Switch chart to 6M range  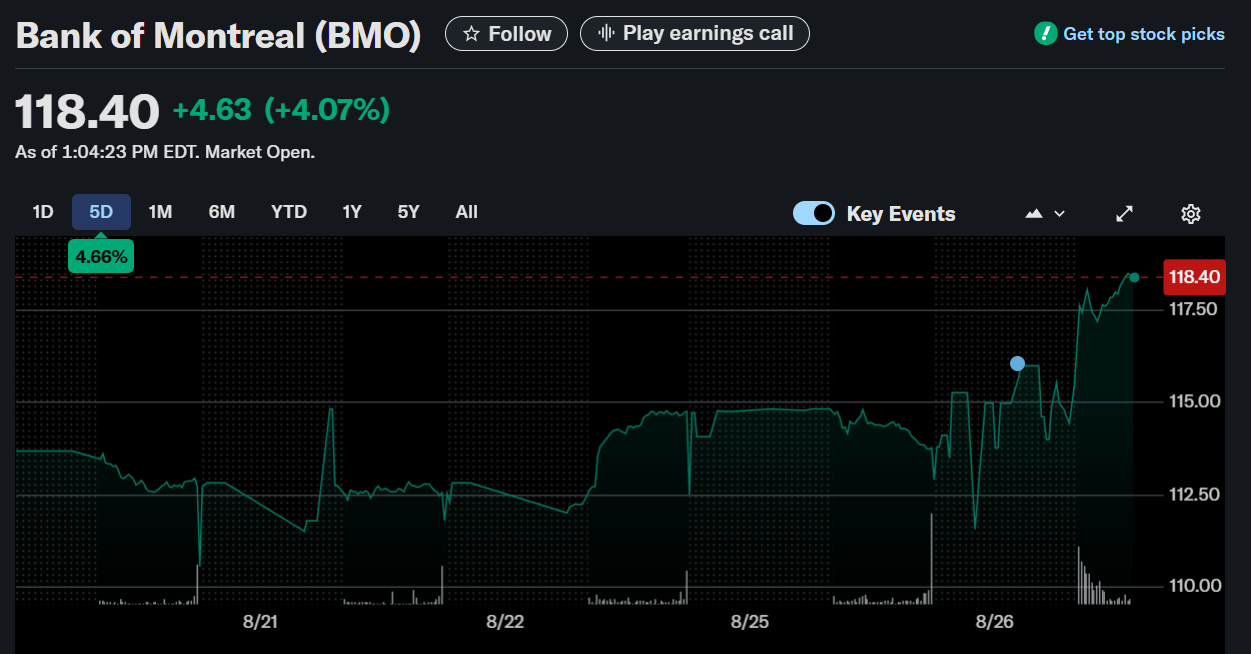[x=222, y=212]
